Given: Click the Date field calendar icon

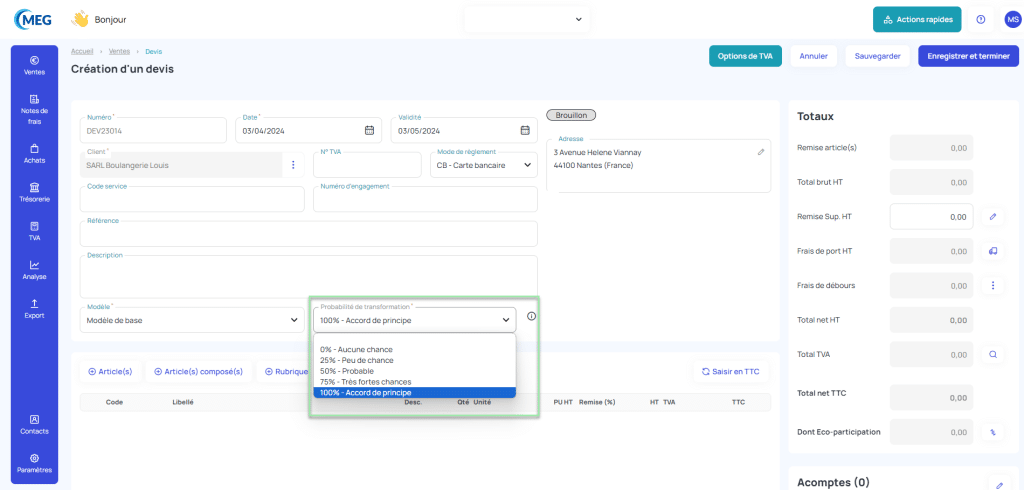Looking at the screenshot, I should (x=369, y=130).
